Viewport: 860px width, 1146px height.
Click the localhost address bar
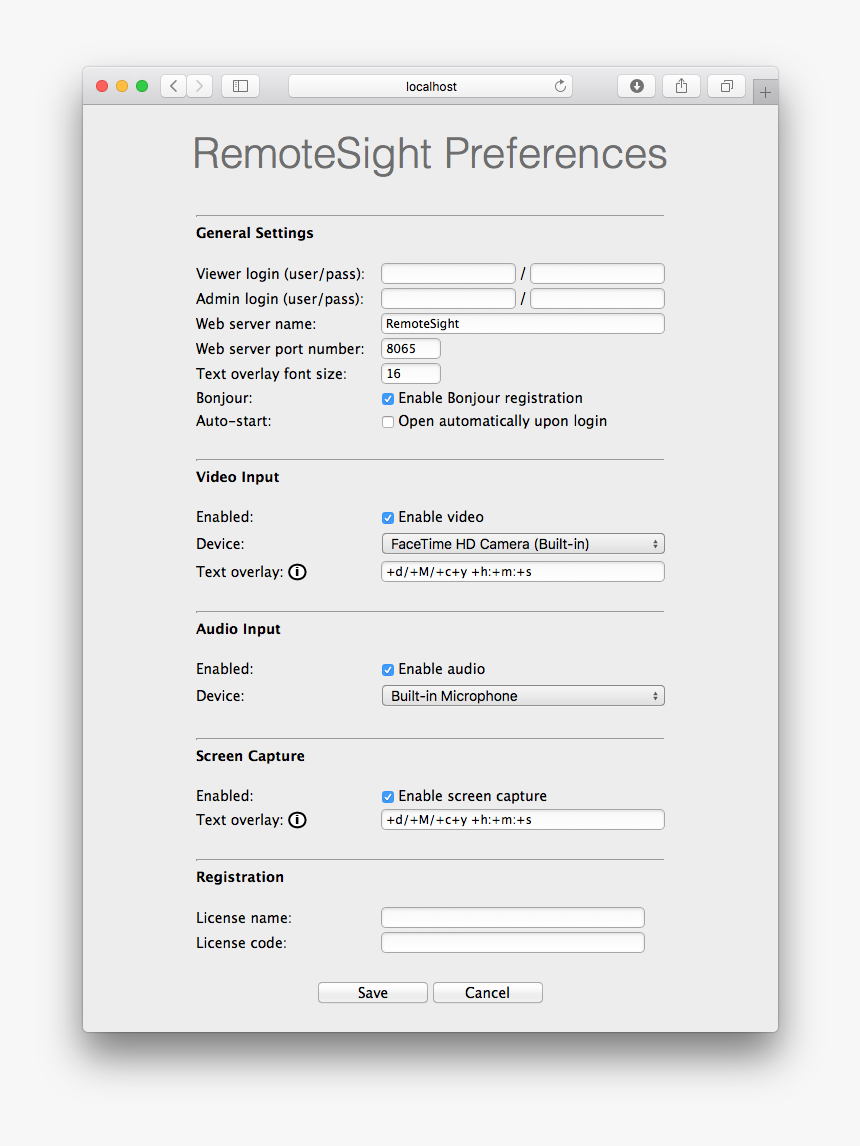430,86
